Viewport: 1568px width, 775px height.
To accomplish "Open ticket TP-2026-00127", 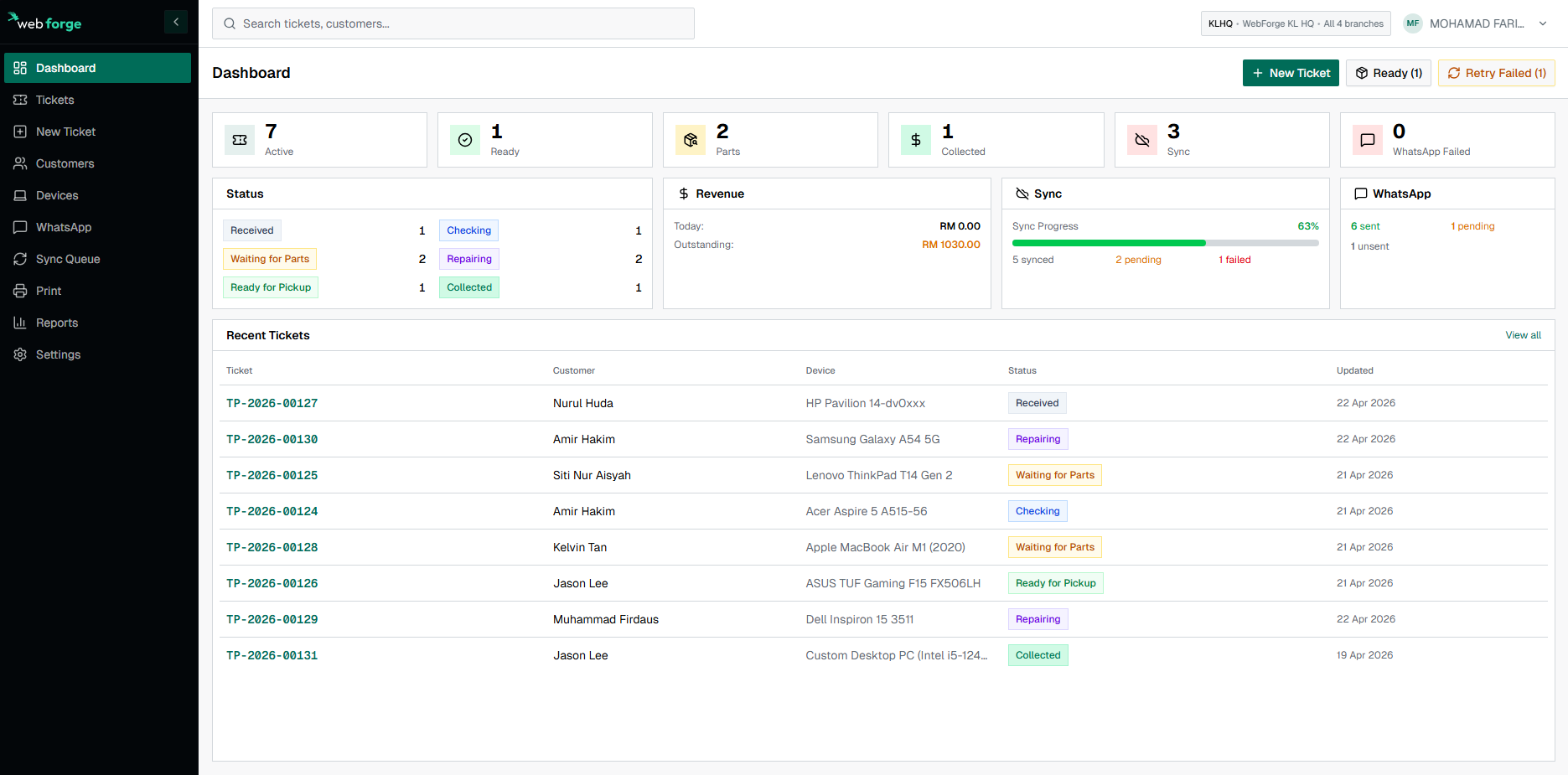I will click(x=272, y=403).
